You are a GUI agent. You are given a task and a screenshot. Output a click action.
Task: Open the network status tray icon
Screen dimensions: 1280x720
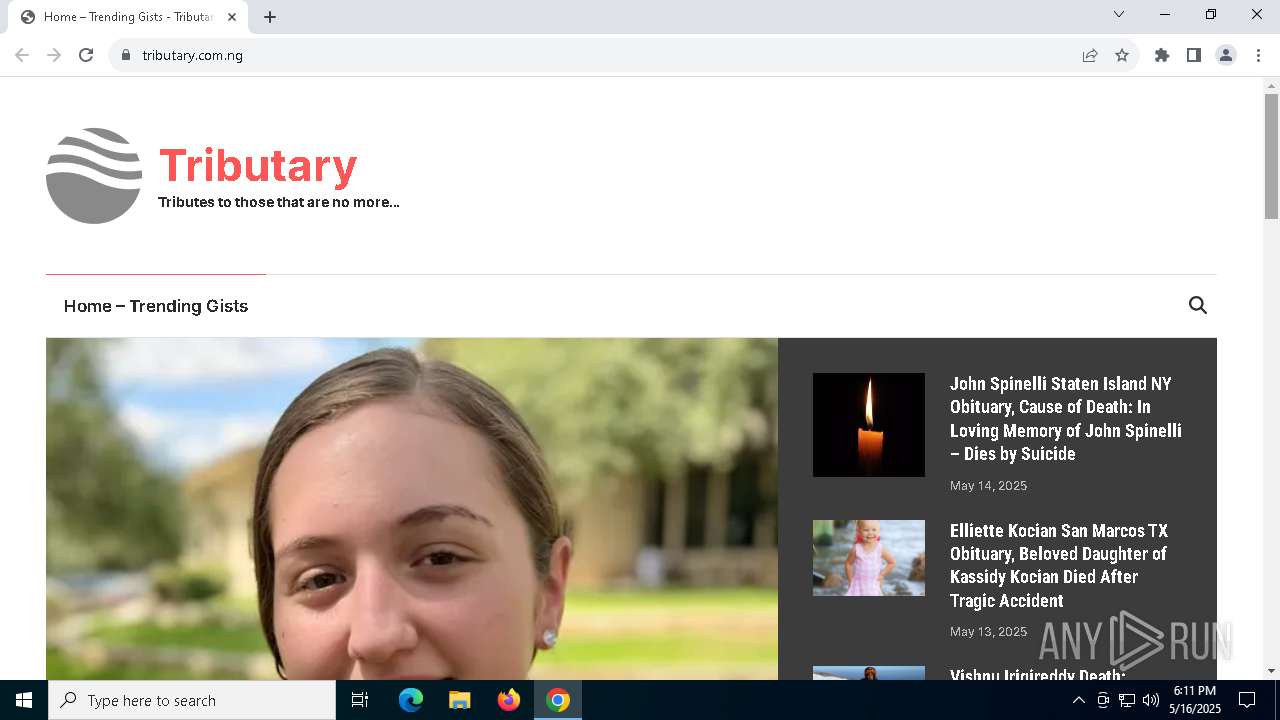click(1127, 700)
